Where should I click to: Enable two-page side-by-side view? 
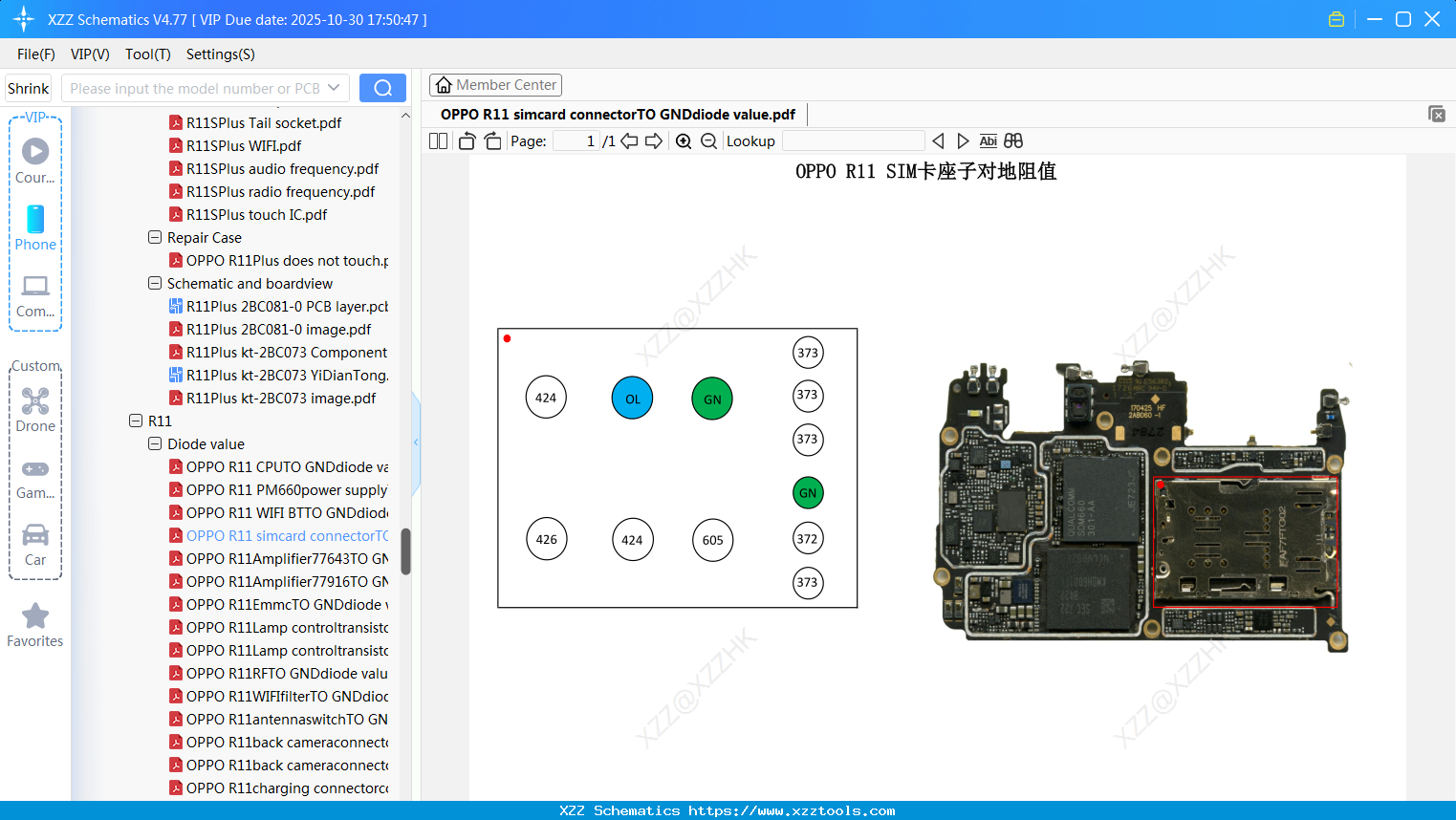437,140
